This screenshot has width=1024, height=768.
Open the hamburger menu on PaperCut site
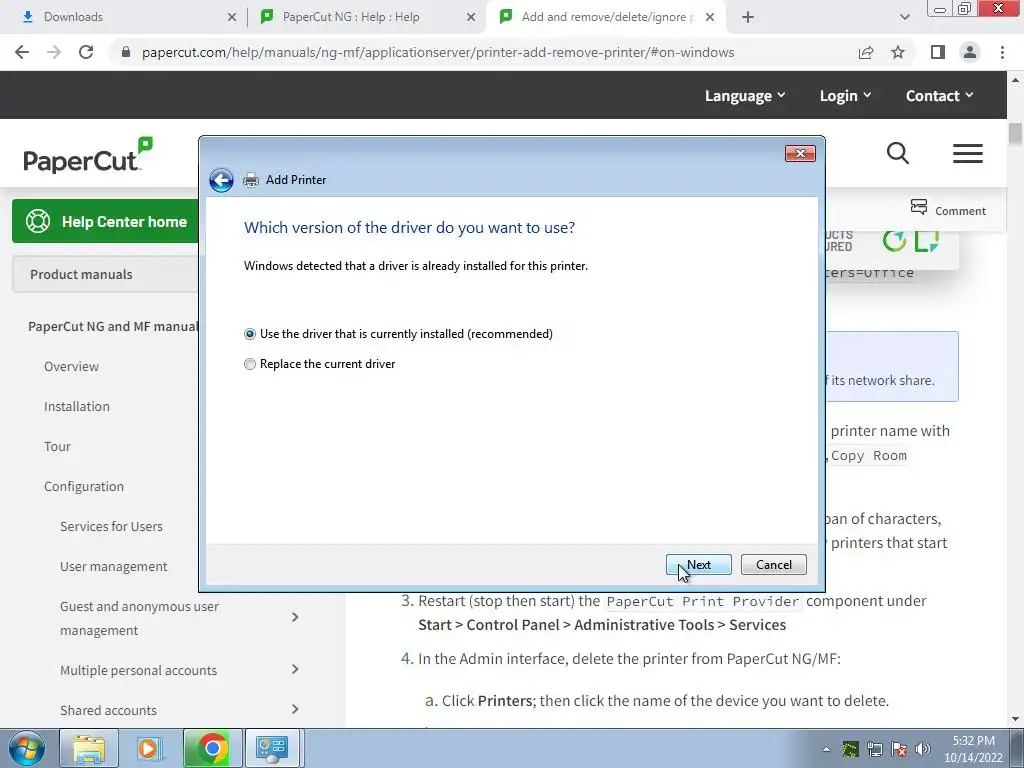coord(968,153)
